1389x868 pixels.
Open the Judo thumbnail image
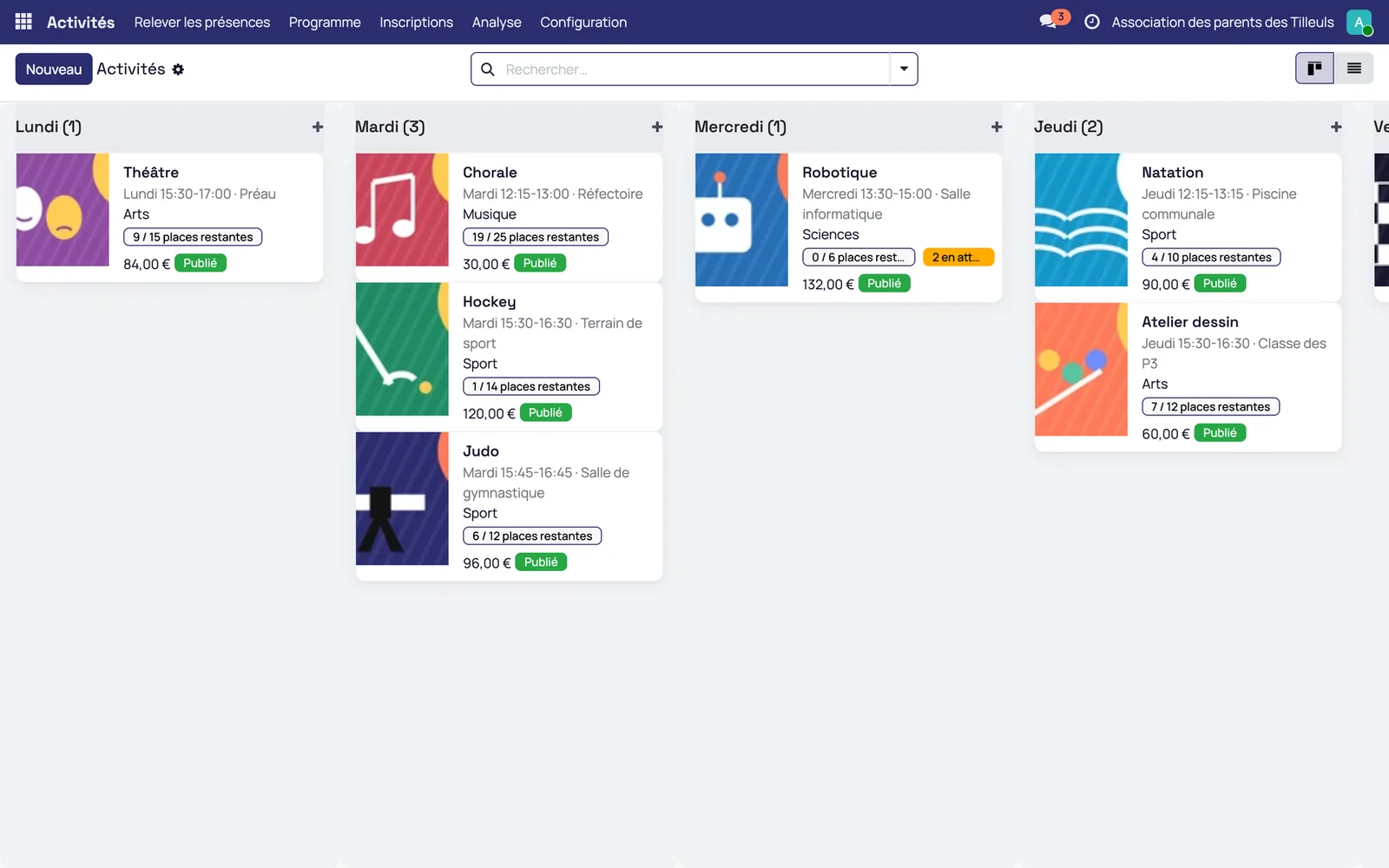point(402,498)
